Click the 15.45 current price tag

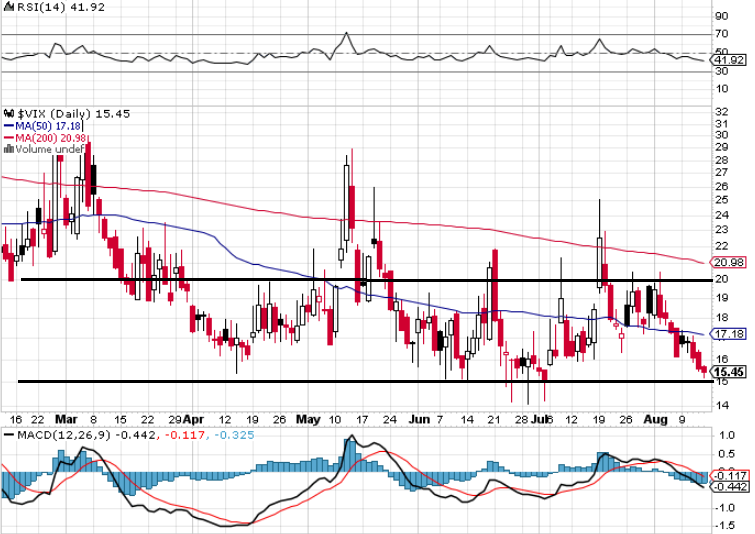point(725,372)
